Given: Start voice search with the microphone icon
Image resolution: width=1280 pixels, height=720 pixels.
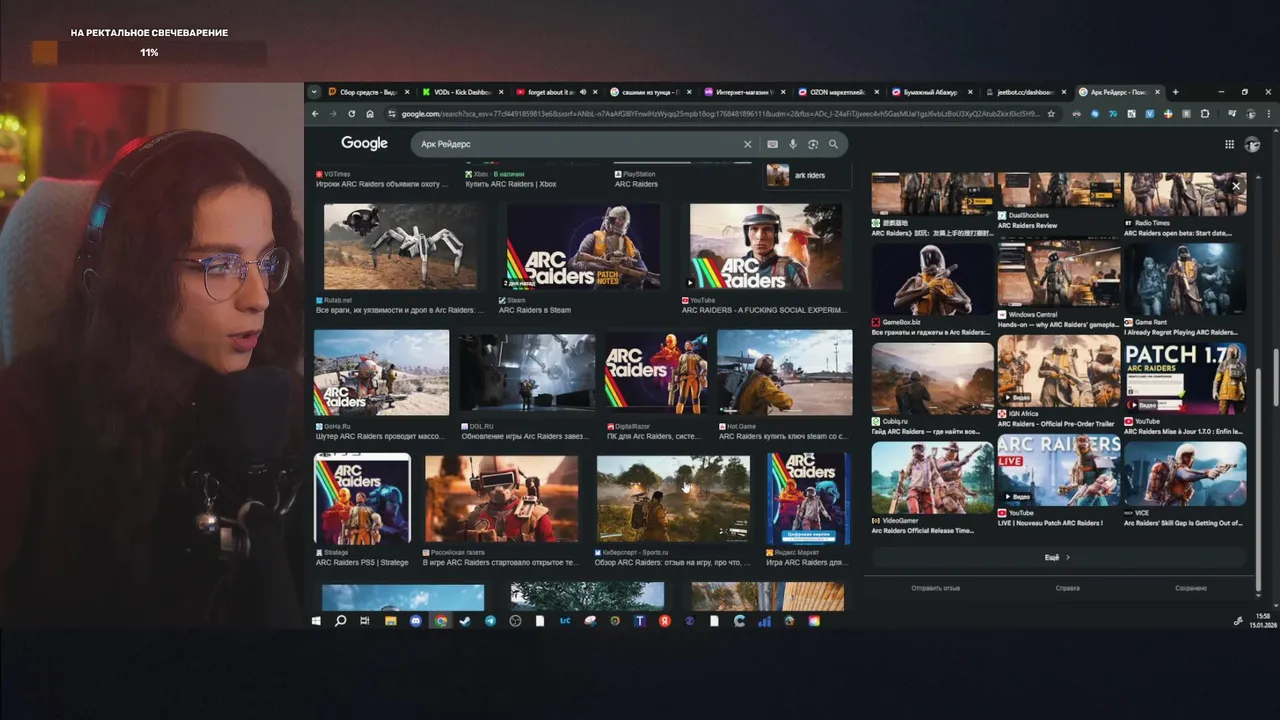Looking at the screenshot, I should pyautogui.click(x=793, y=144).
